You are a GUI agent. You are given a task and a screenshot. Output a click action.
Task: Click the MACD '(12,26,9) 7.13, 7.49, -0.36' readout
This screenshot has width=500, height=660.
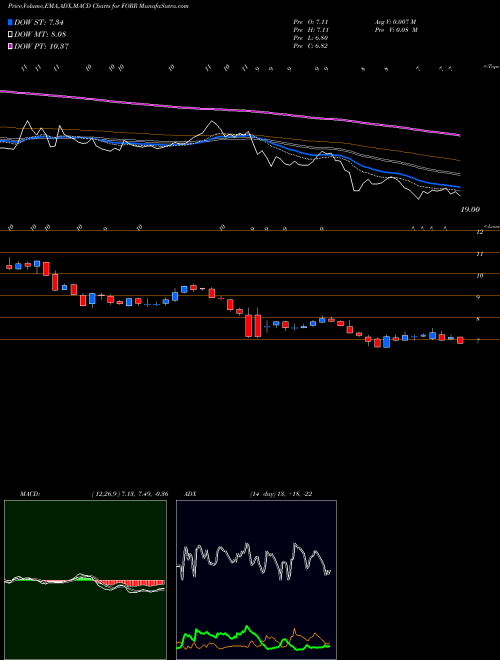coord(129,494)
